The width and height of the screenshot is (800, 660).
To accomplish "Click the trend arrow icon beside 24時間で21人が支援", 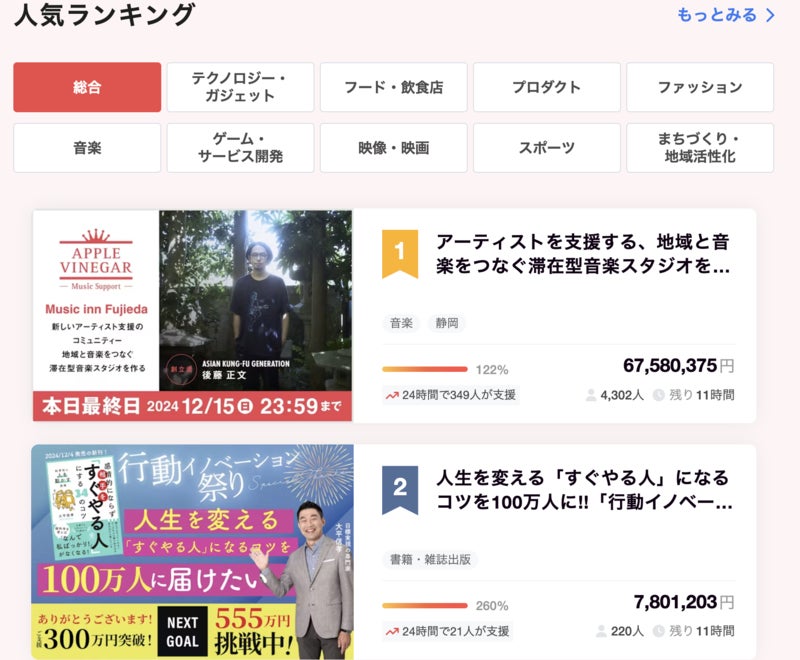I will (x=392, y=631).
